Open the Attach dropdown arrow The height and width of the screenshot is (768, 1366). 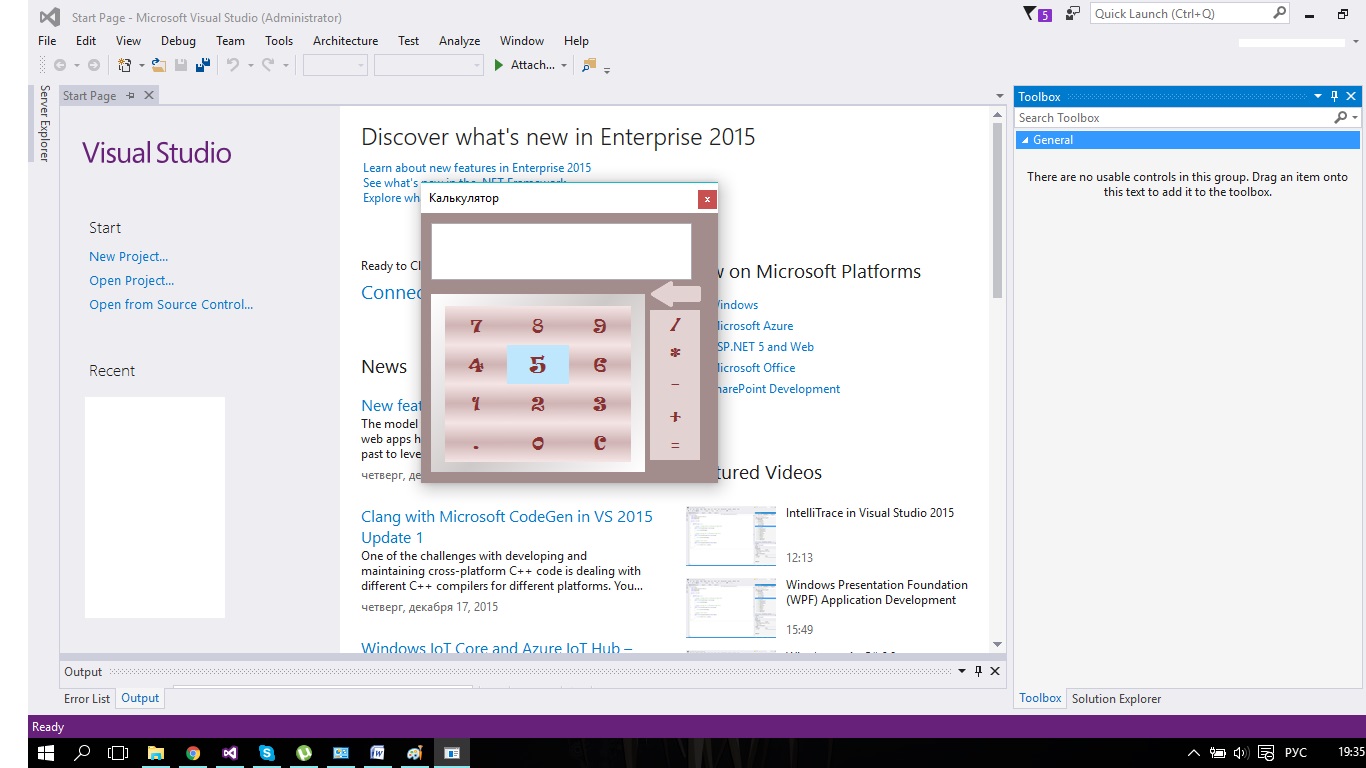pos(564,65)
